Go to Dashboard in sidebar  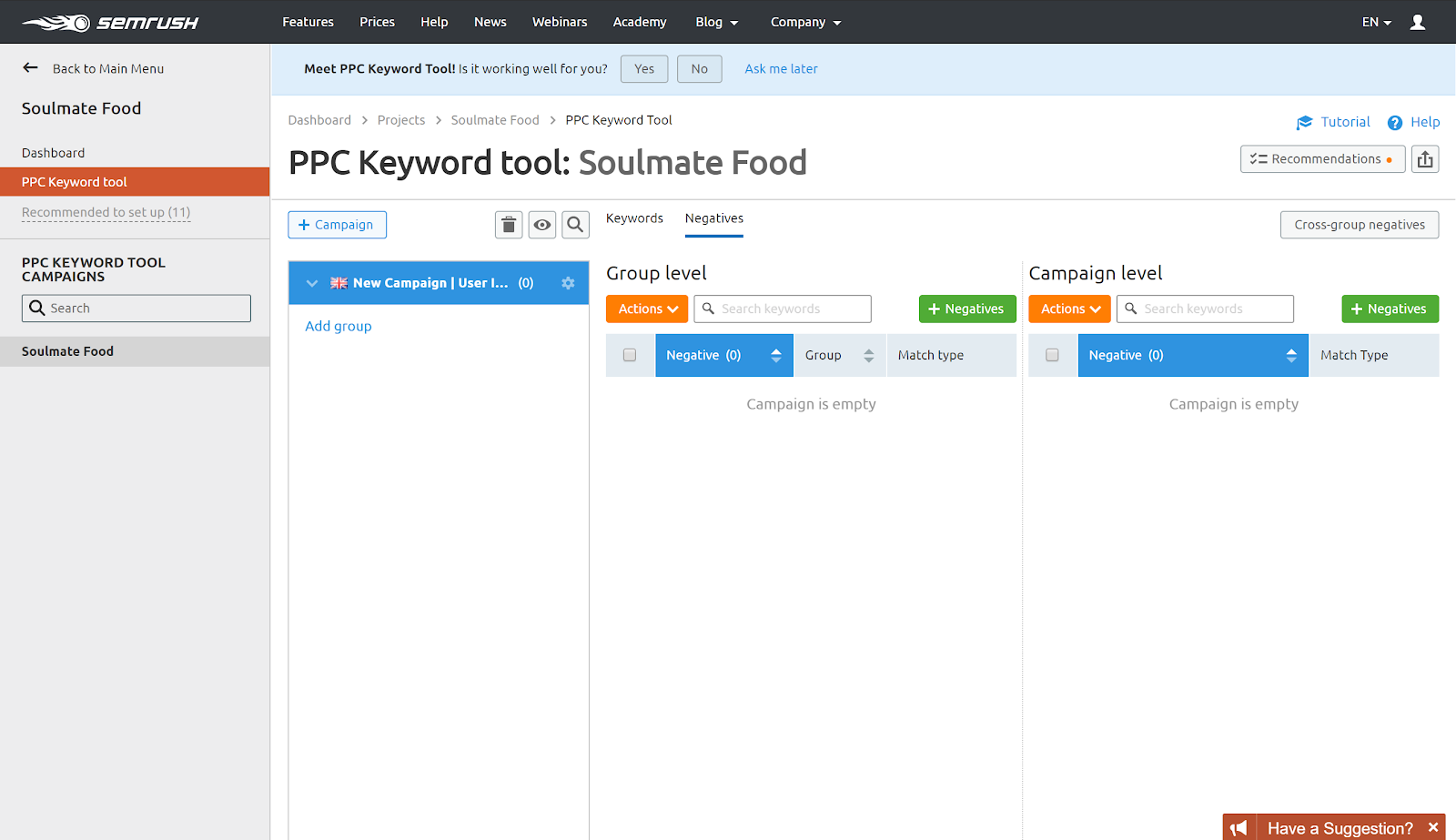pos(53,153)
